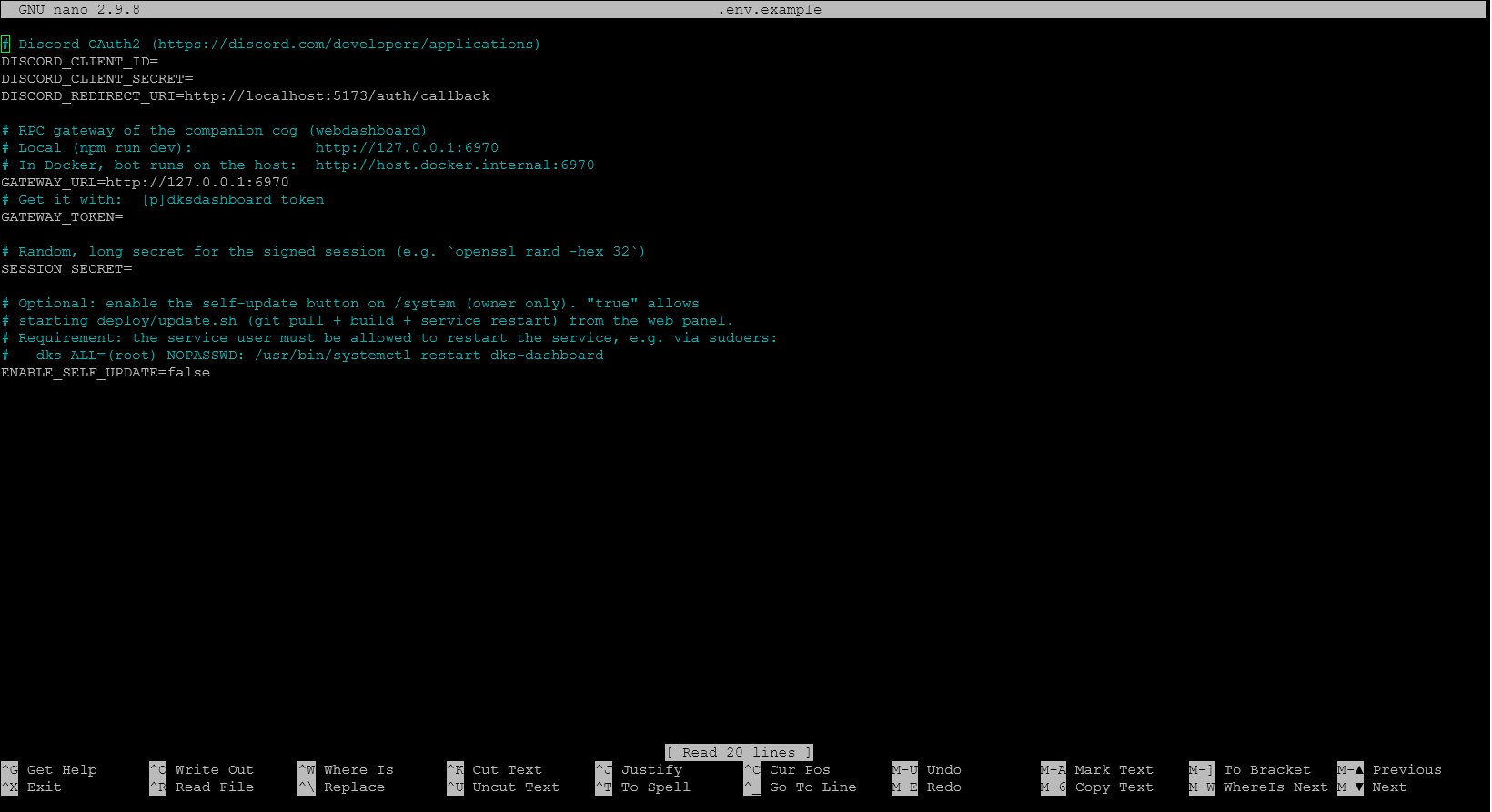The width and height of the screenshot is (1492, 812).
Task: Click the M-W WhereIs Next shortcut
Action: [1259, 787]
